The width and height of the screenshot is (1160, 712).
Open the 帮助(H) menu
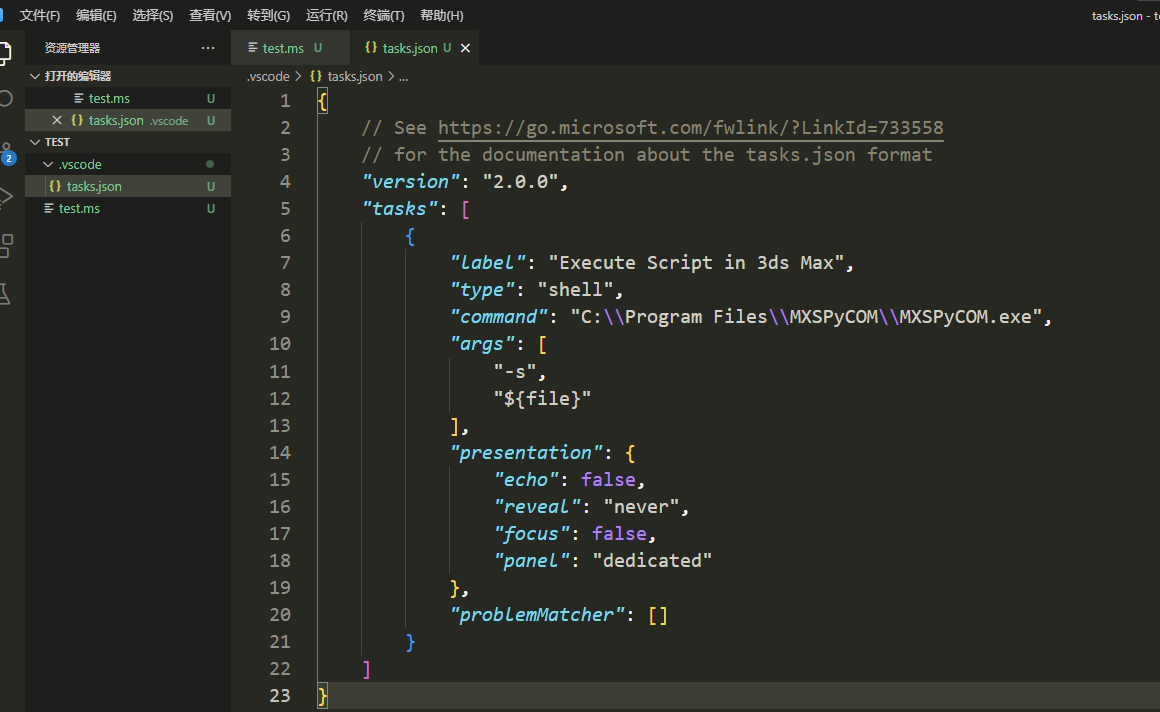(x=442, y=16)
